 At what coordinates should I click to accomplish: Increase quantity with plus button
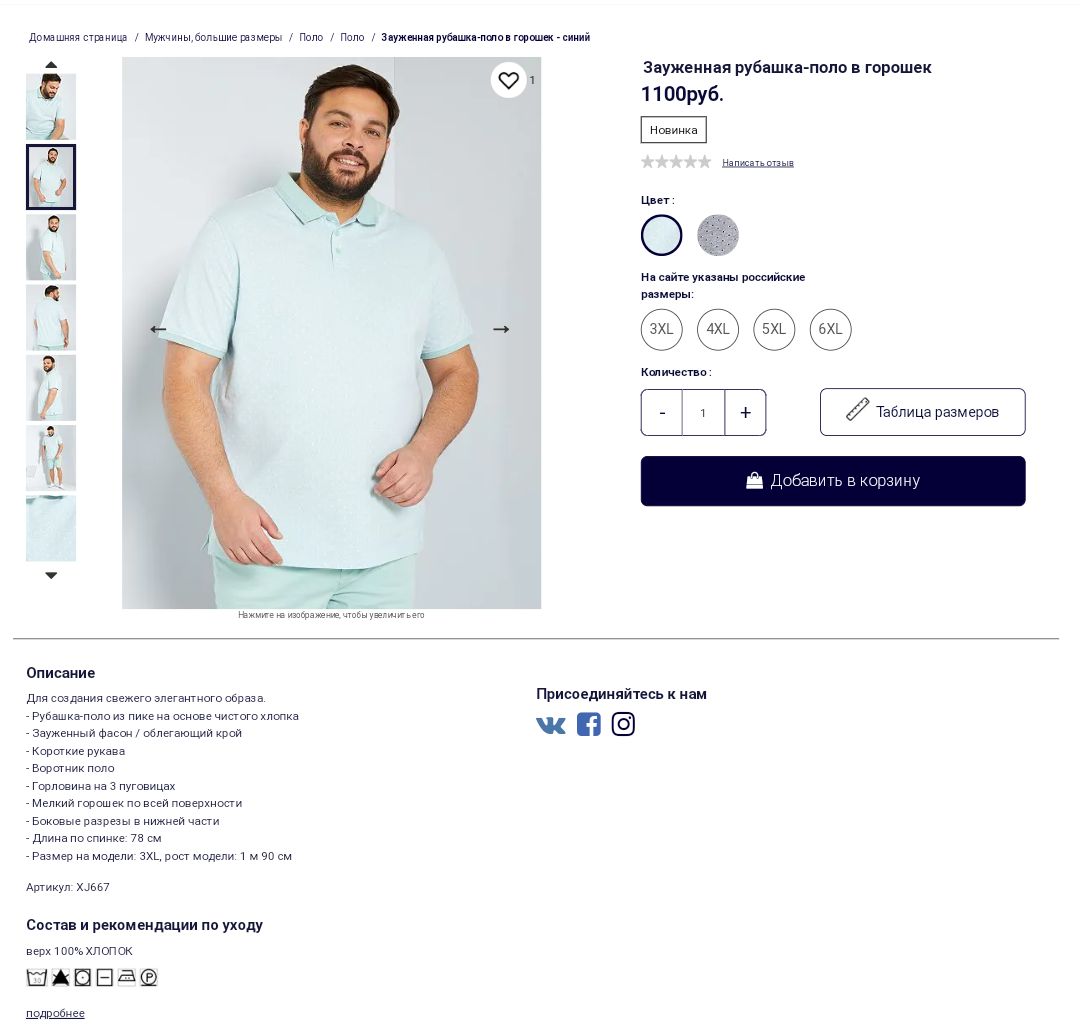tap(745, 413)
